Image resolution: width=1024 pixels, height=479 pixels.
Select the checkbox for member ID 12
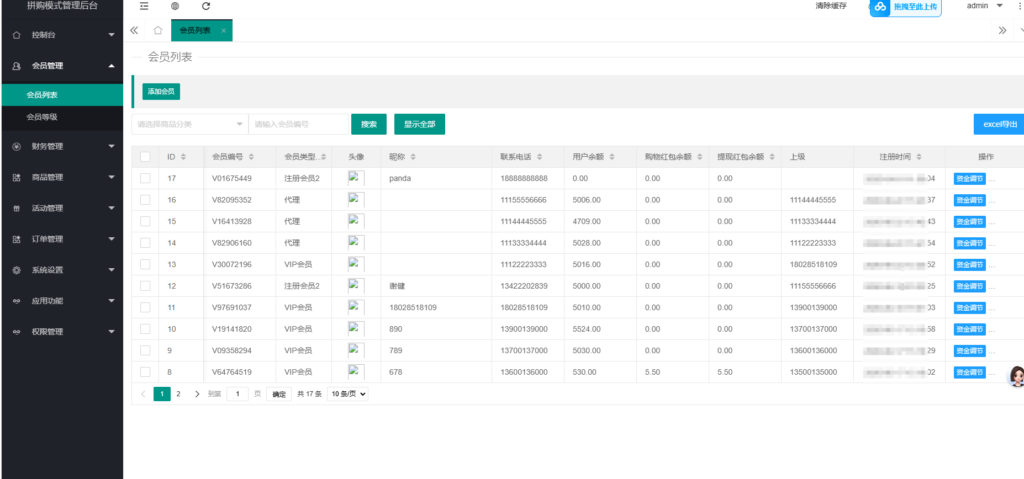click(145, 286)
